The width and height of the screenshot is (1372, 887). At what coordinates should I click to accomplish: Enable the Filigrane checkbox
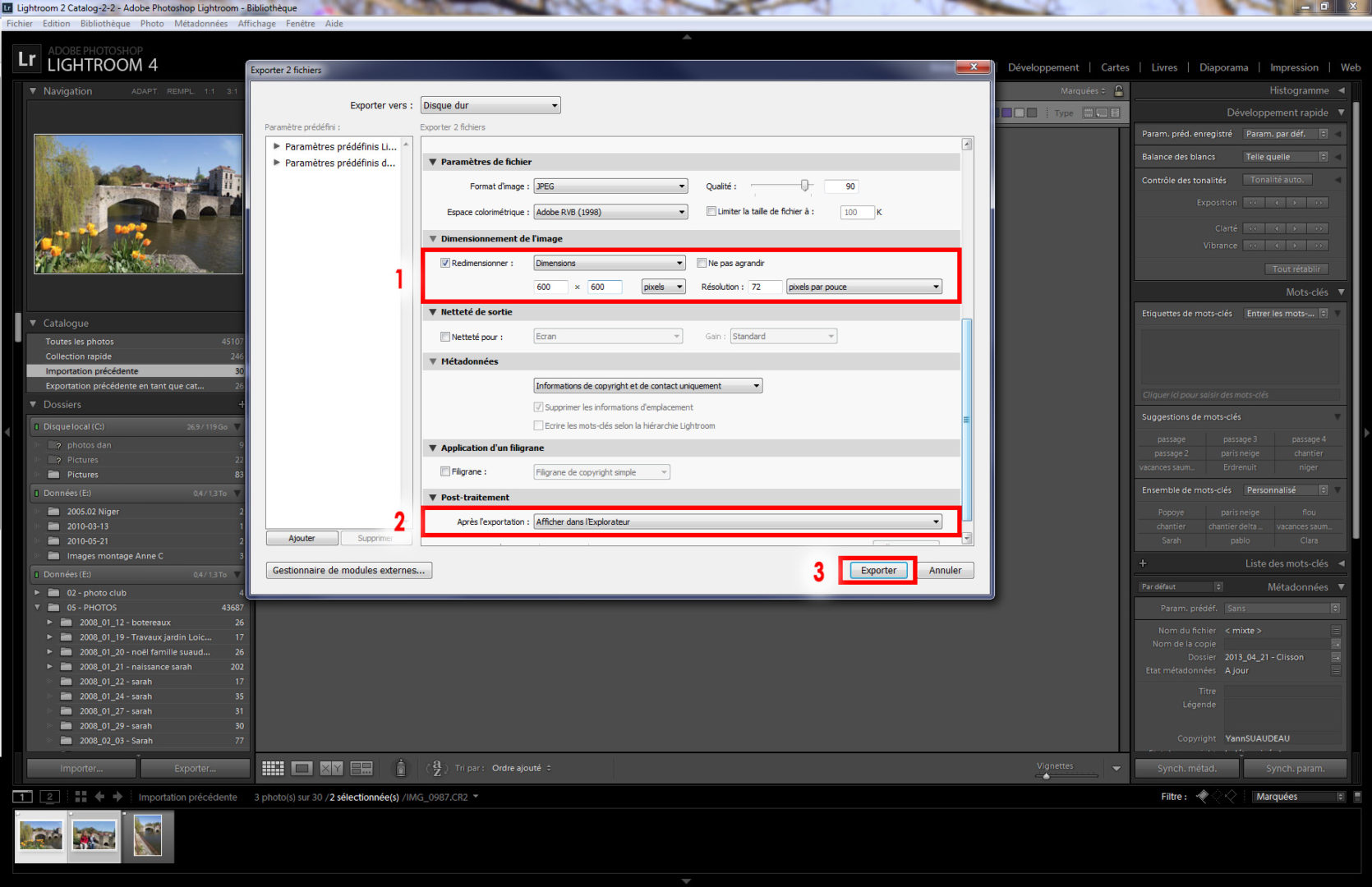pyautogui.click(x=445, y=472)
